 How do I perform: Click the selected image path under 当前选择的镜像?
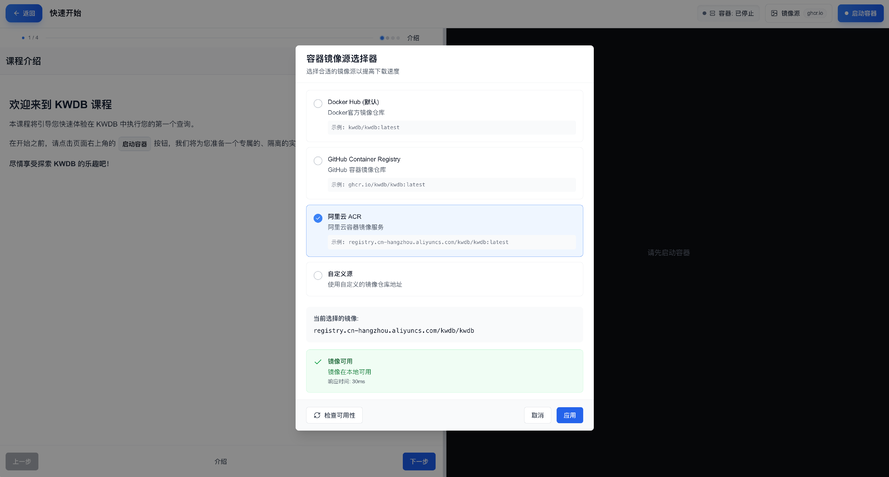(x=393, y=331)
